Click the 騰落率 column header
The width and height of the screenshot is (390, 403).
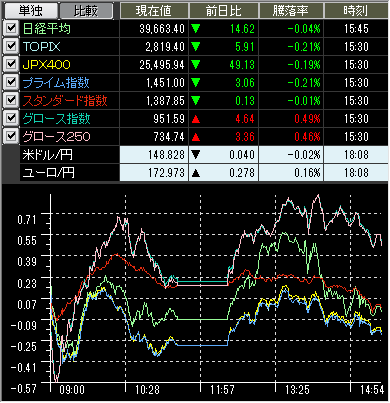point(291,11)
